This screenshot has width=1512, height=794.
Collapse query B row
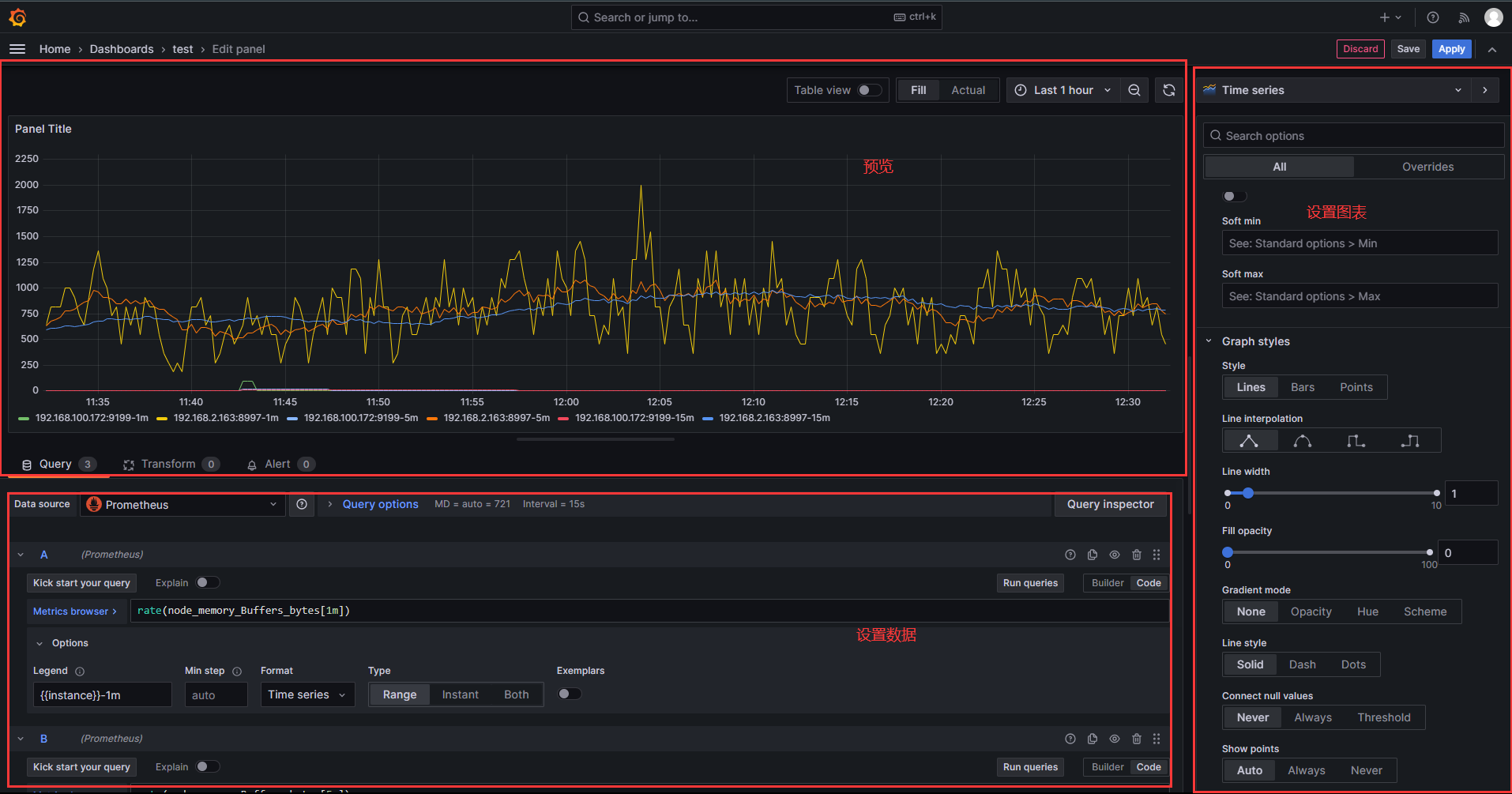pyautogui.click(x=21, y=739)
